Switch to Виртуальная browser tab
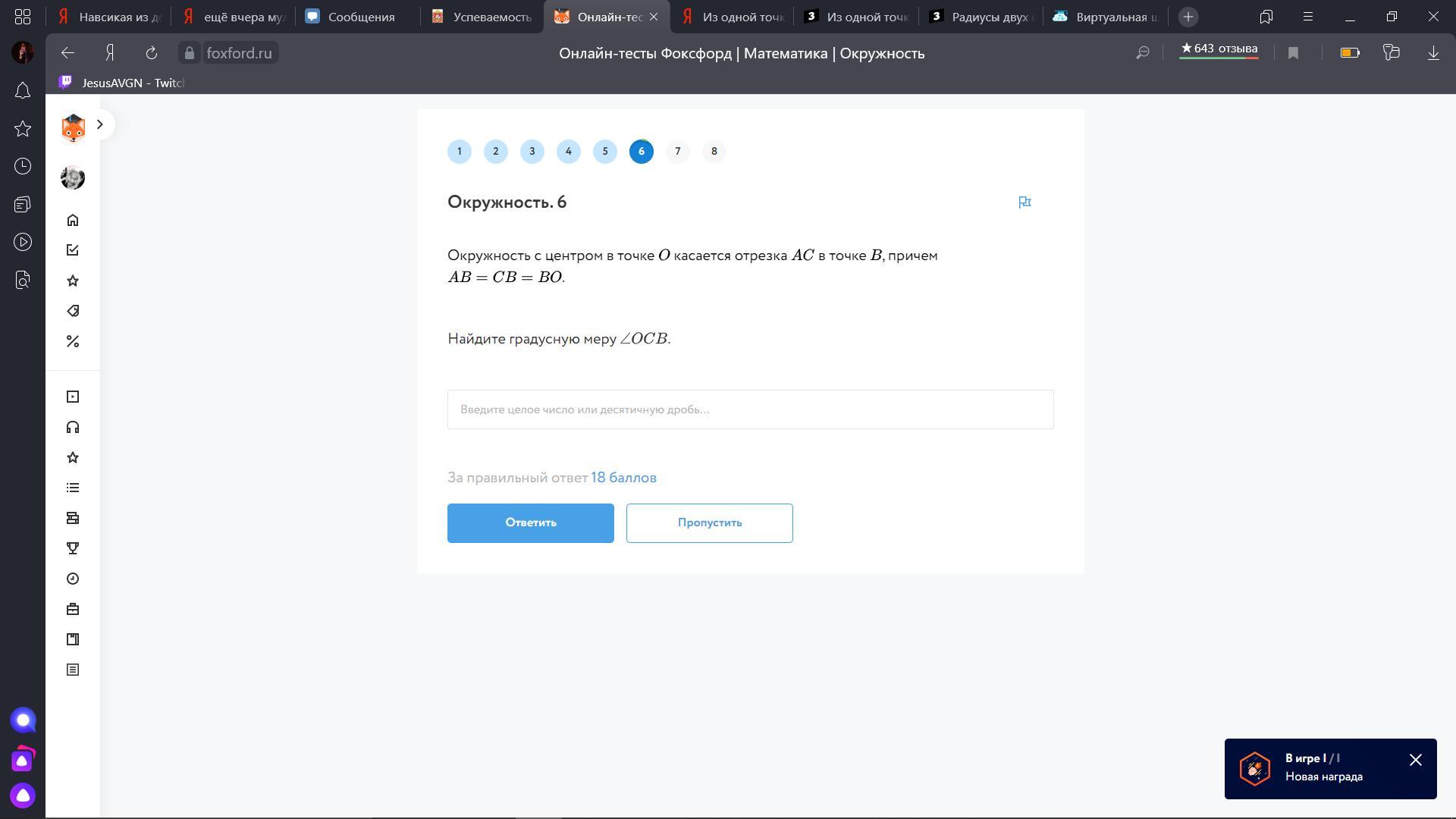The width and height of the screenshot is (1456, 819). [1105, 17]
